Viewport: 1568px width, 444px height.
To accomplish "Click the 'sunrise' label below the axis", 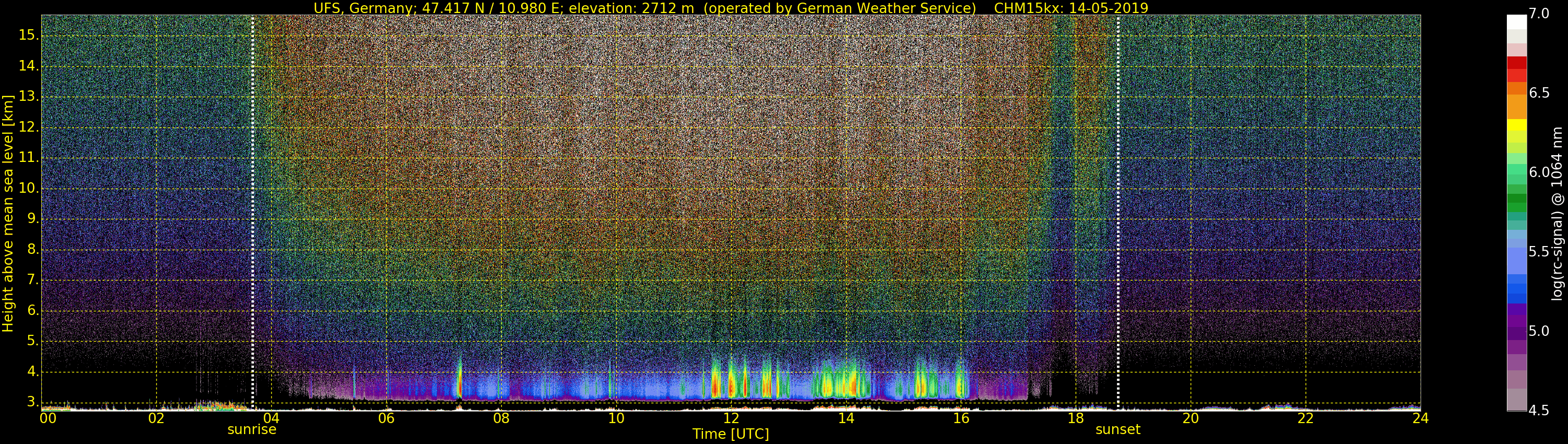I will pos(252,429).
